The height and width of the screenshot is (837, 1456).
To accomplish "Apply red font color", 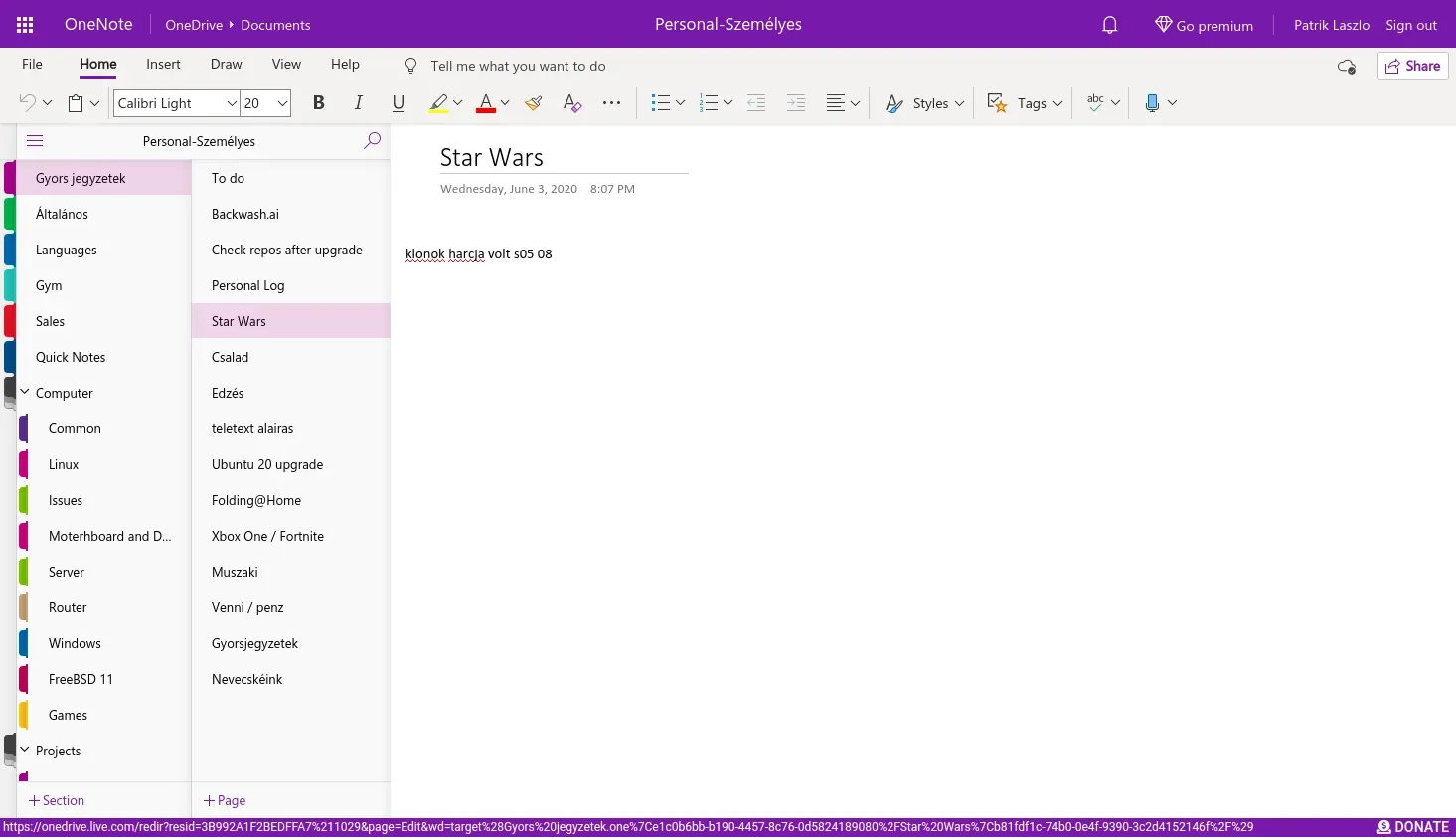I will pyautogui.click(x=486, y=102).
